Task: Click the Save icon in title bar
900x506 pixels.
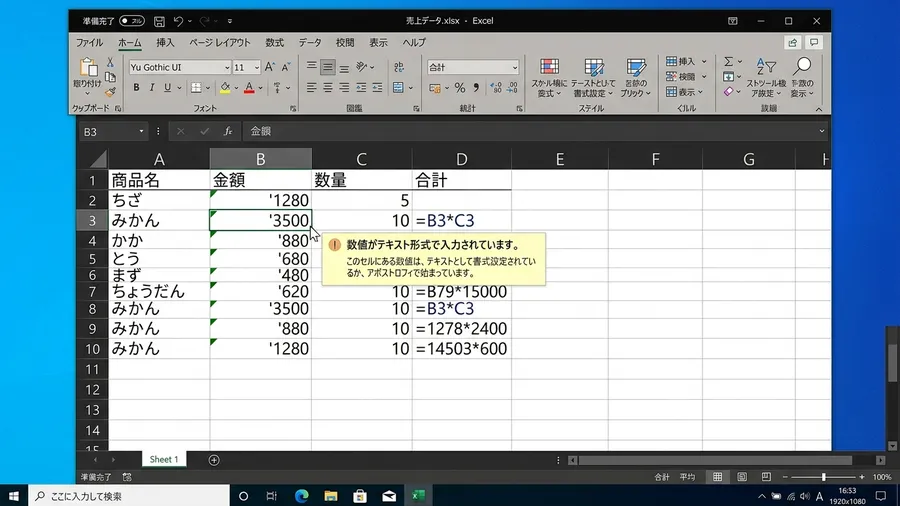Action: [159, 21]
